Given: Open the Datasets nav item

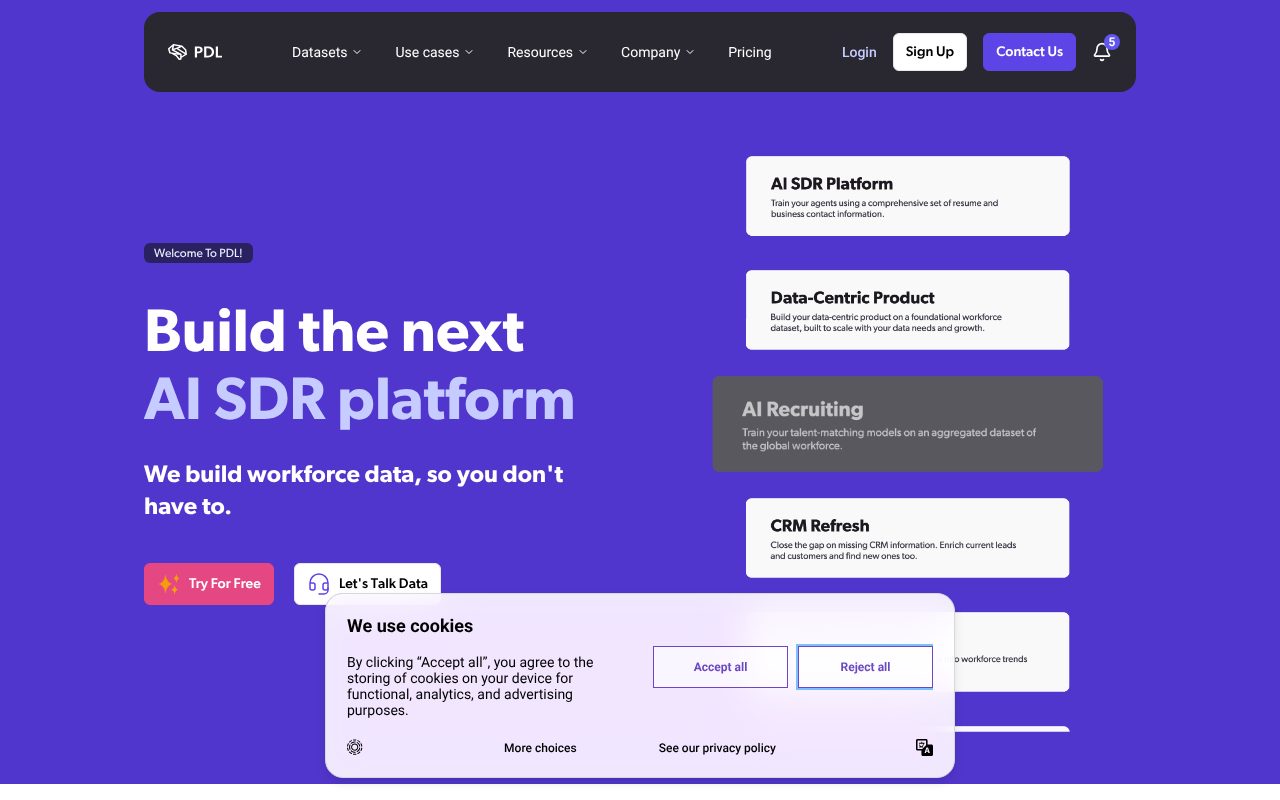Looking at the screenshot, I should click(x=327, y=52).
